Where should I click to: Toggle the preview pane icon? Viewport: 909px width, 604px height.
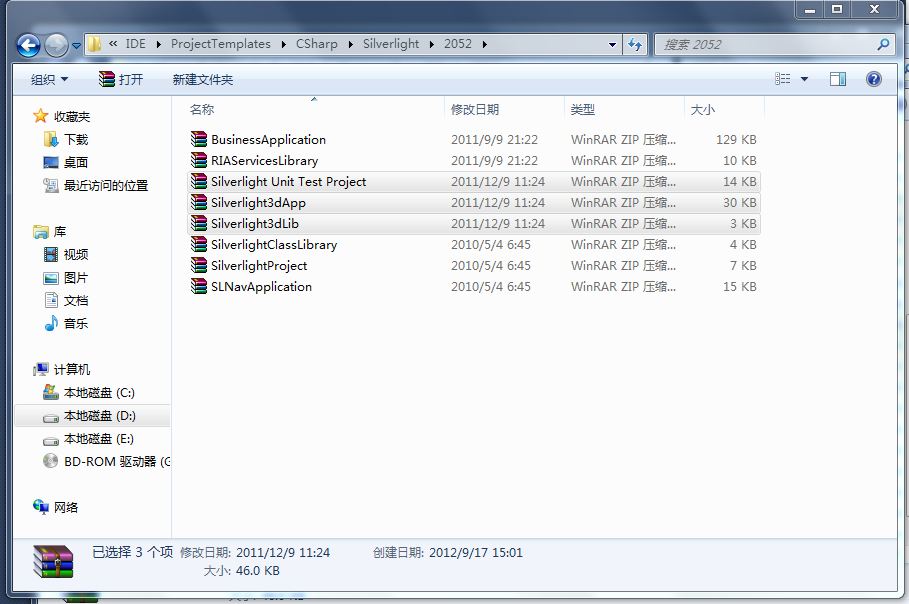tap(838, 79)
